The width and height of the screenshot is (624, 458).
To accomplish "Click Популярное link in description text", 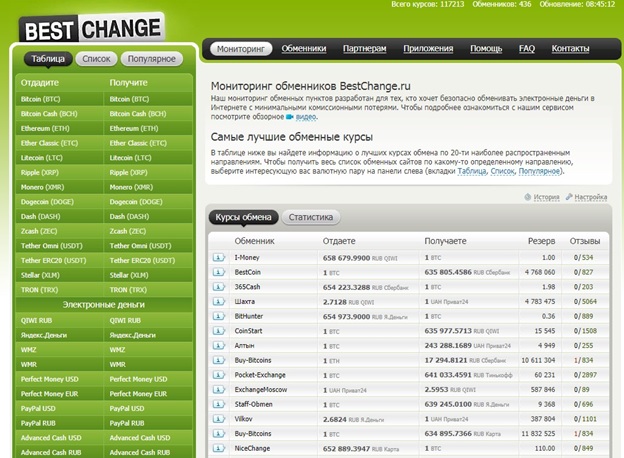I will [540, 172].
